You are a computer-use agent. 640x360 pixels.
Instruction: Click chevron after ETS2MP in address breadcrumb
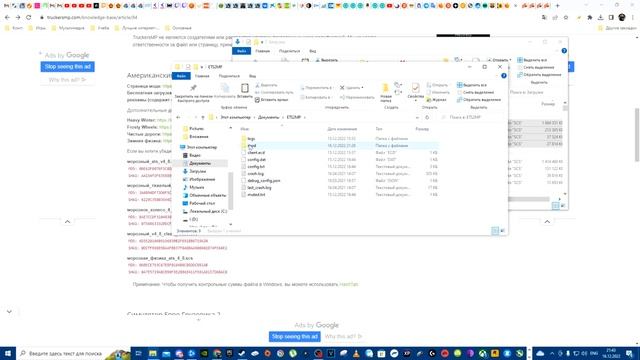304,117
